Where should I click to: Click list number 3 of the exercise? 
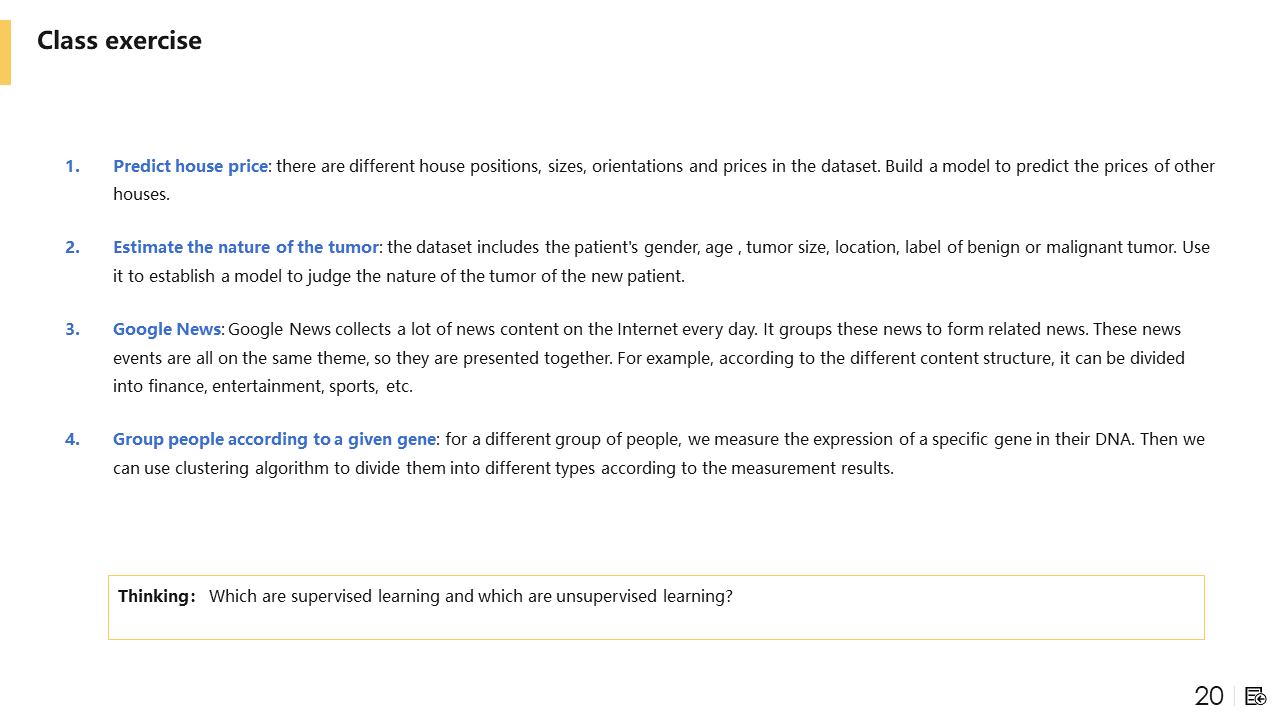click(72, 329)
